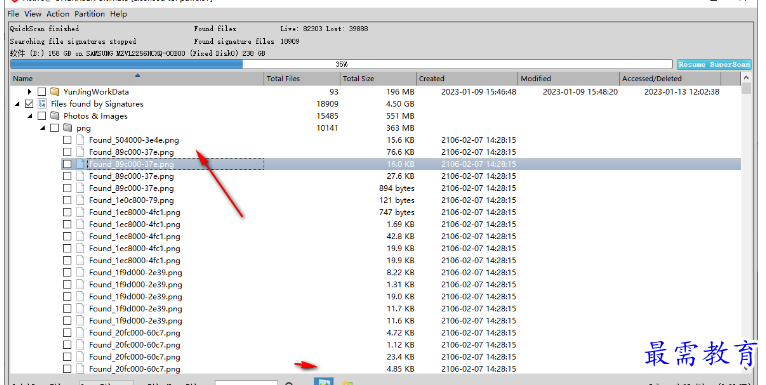Expand the YunJingWorkData folder node
Viewport: 766px width, 385px height.
[29, 92]
